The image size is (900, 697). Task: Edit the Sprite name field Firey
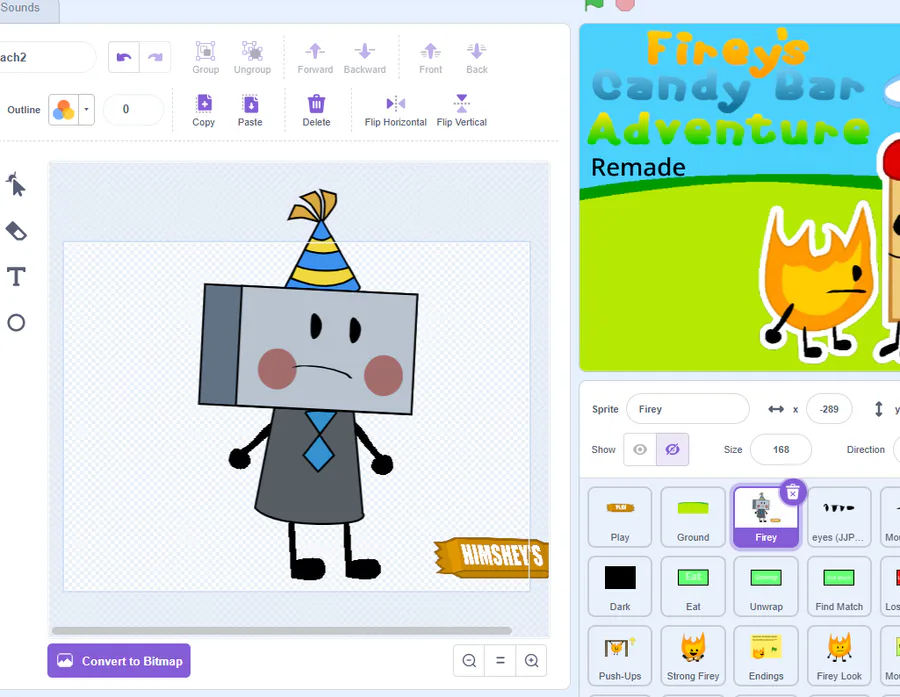[688, 409]
